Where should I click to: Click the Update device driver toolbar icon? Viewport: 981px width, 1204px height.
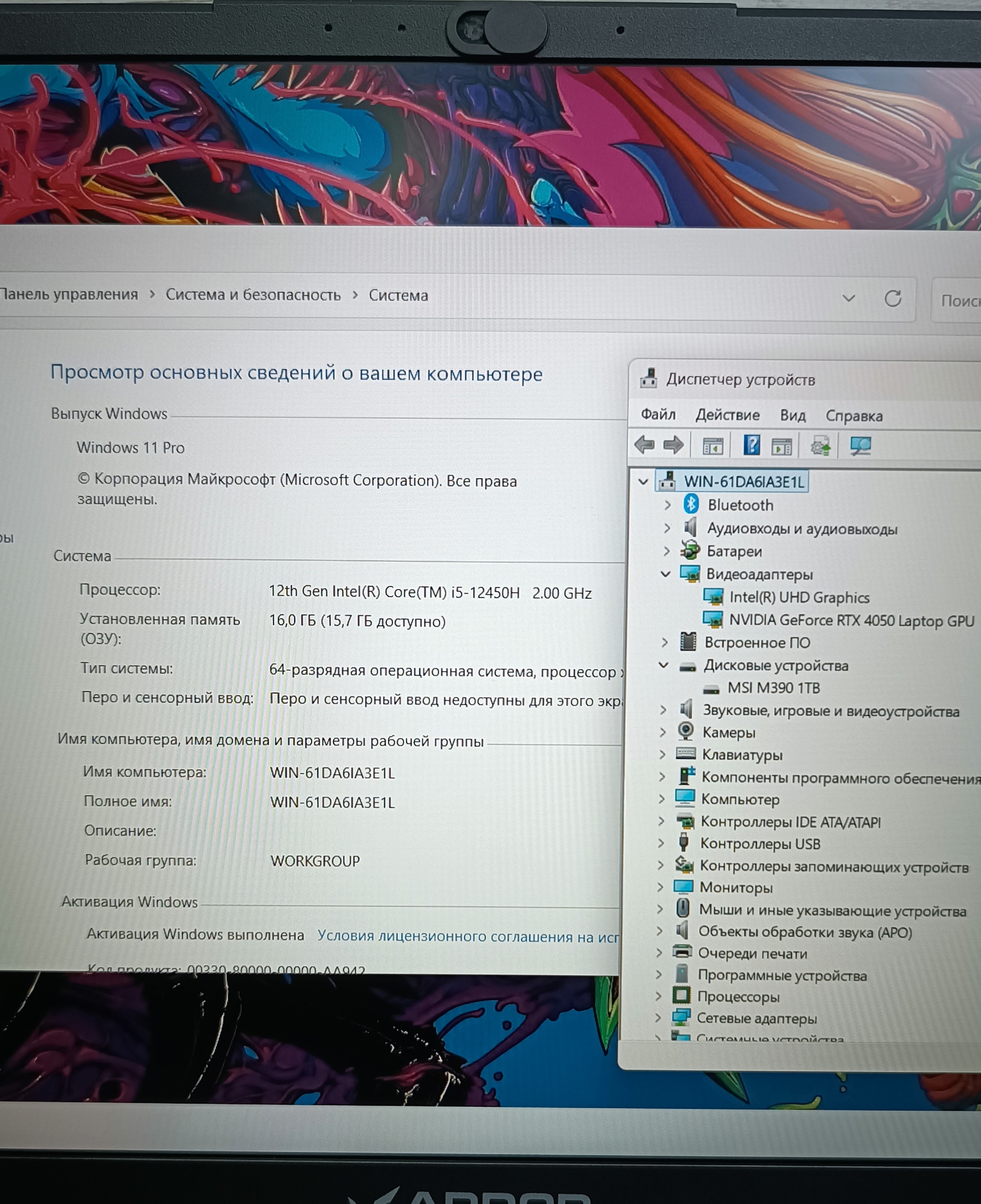[x=821, y=447]
